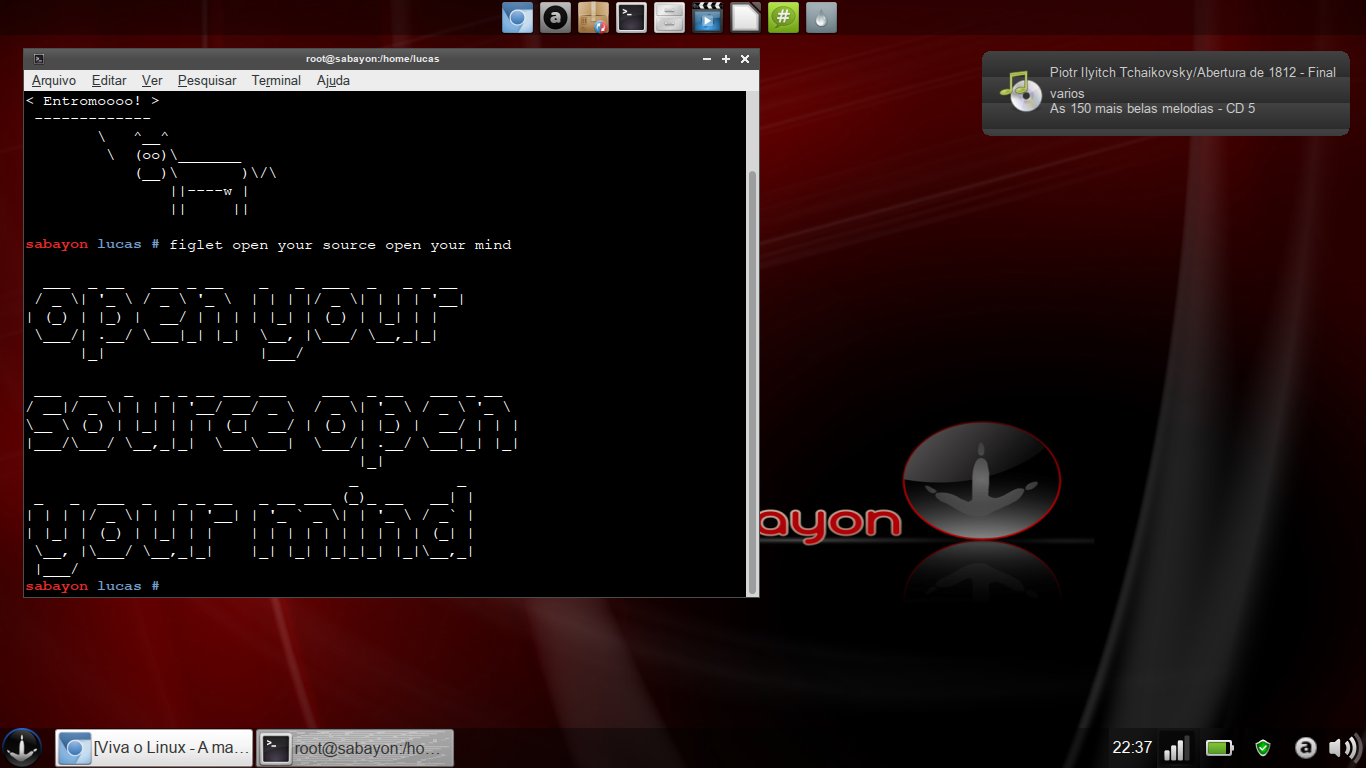1366x768 pixels.
Task: Open the Ver menu
Action: click(152, 80)
